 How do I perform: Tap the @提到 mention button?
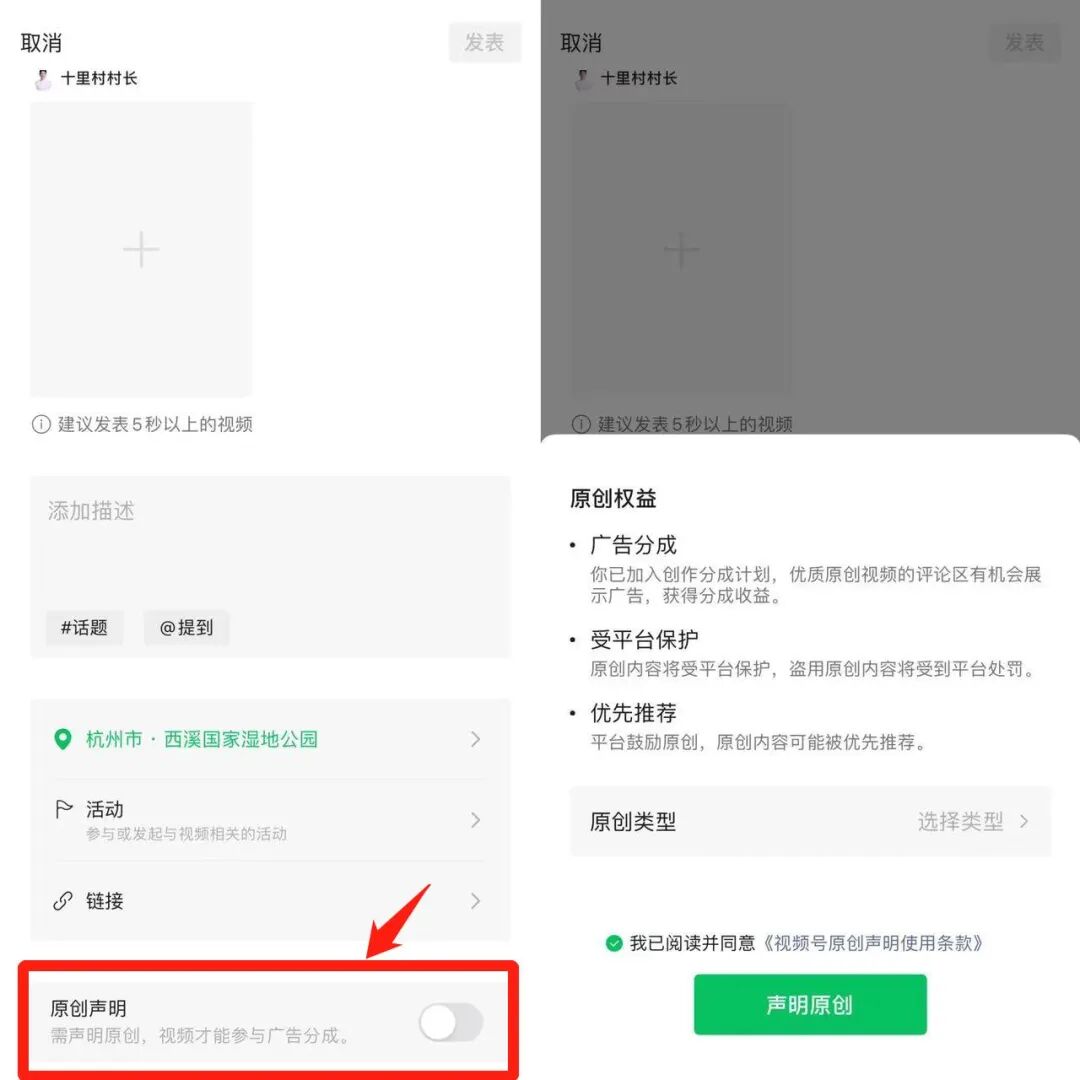(x=186, y=627)
